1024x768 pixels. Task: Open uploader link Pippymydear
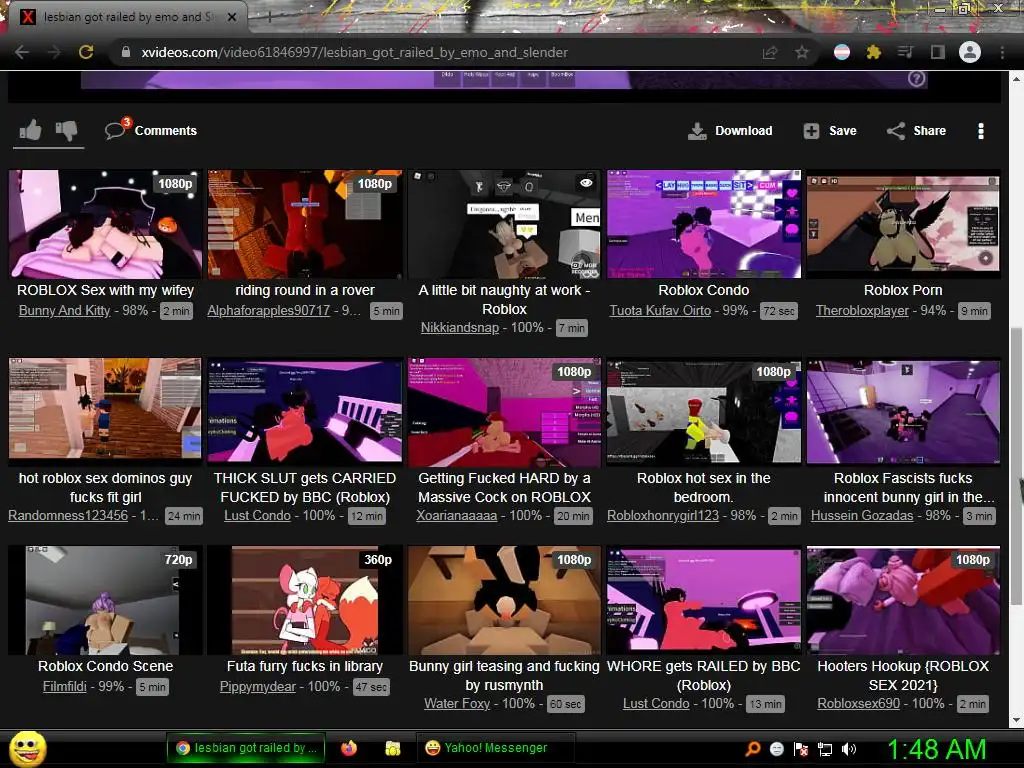257,687
